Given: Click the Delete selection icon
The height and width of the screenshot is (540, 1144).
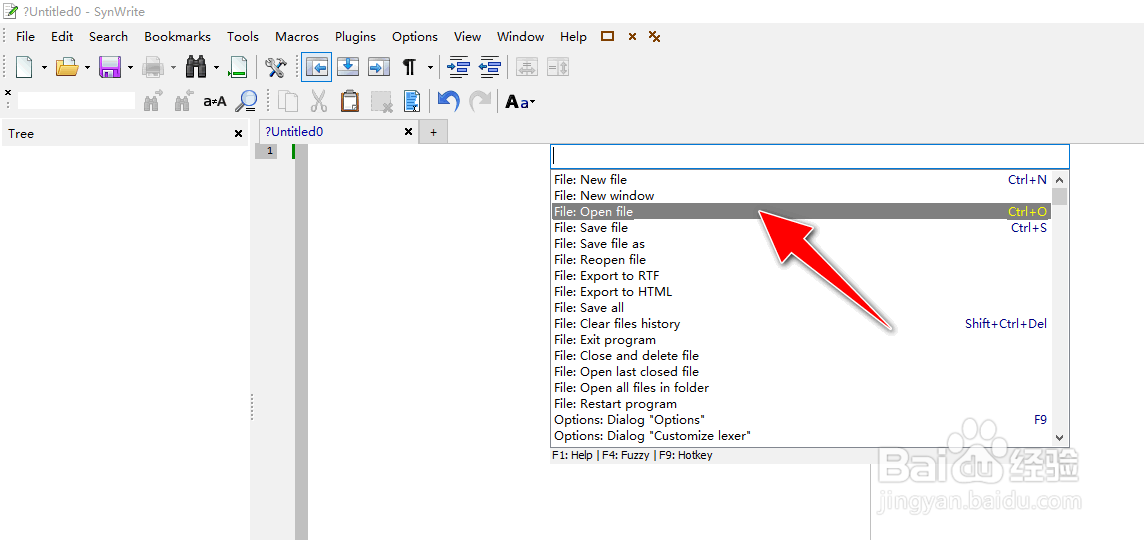Looking at the screenshot, I should pos(382,101).
